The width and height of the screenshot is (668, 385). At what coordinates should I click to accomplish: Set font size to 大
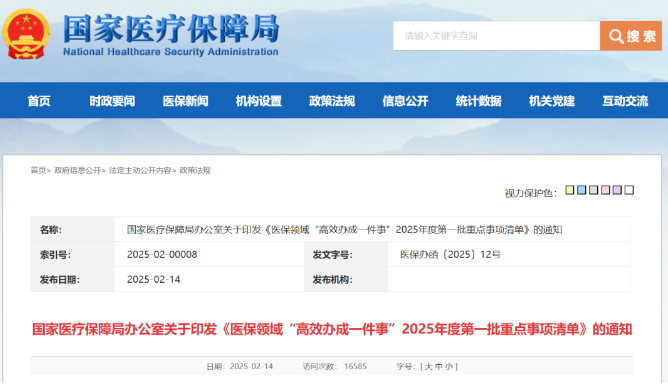coord(428,367)
